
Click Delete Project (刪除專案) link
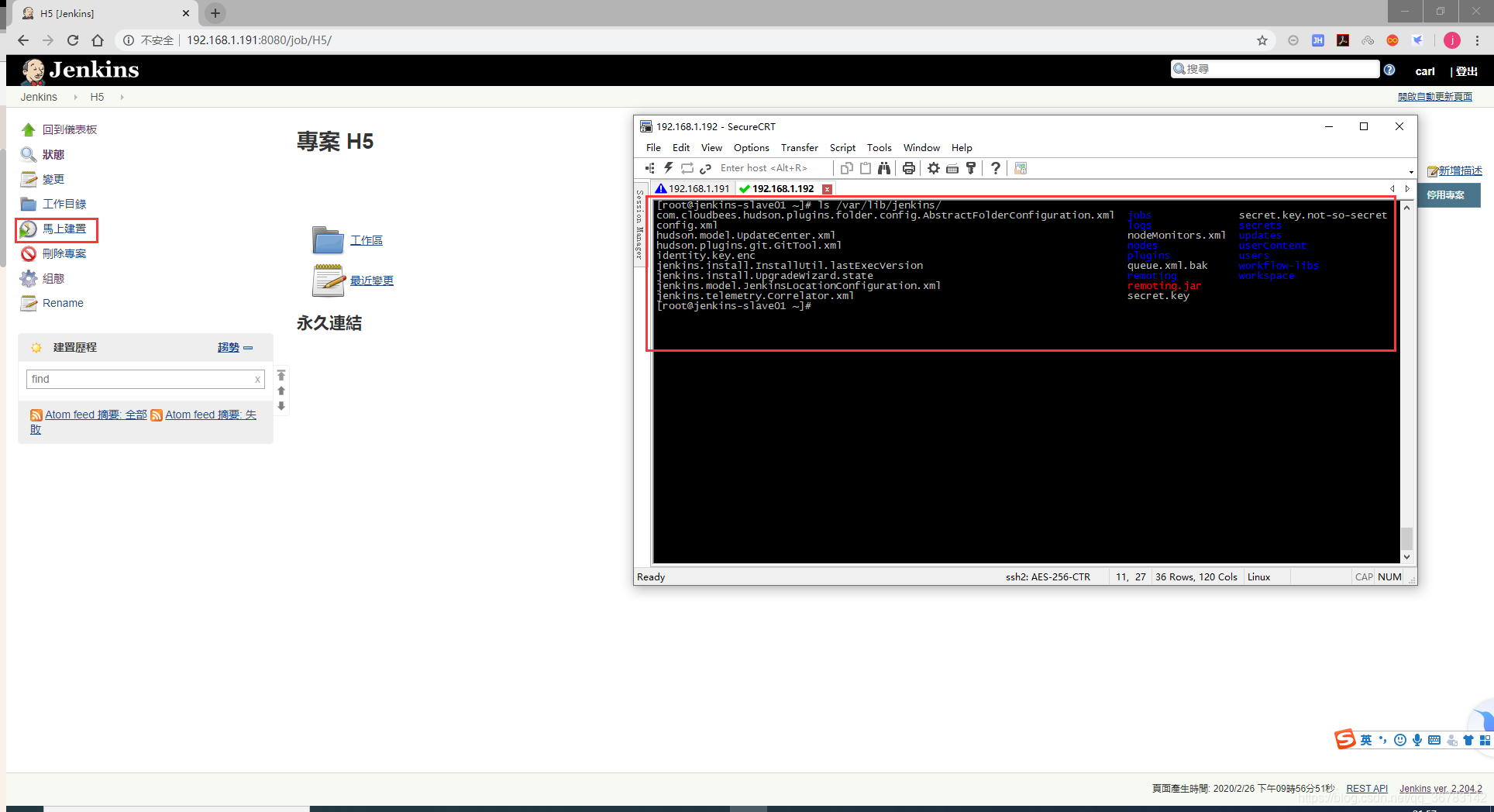pos(64,254)
